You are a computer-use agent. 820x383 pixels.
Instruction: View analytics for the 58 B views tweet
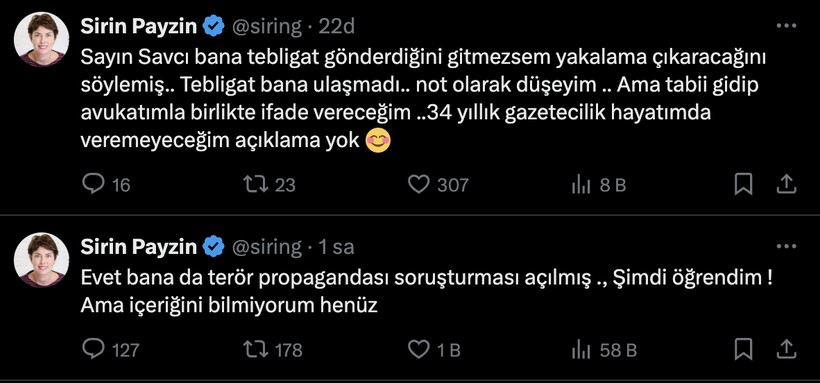click(581, 350)
